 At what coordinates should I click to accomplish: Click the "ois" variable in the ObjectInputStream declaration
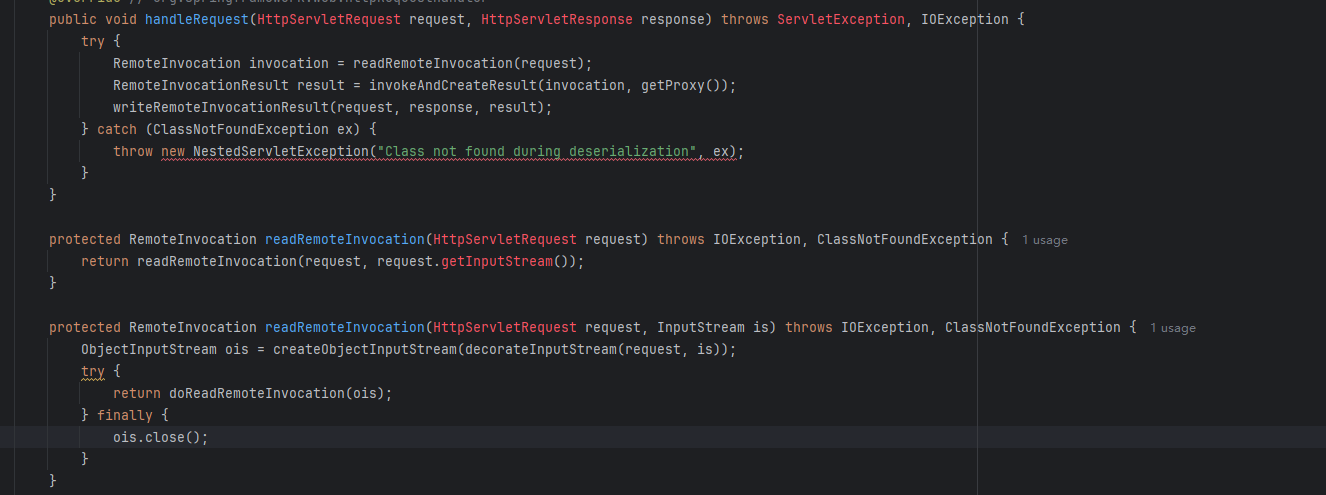[x=237, y=349]
